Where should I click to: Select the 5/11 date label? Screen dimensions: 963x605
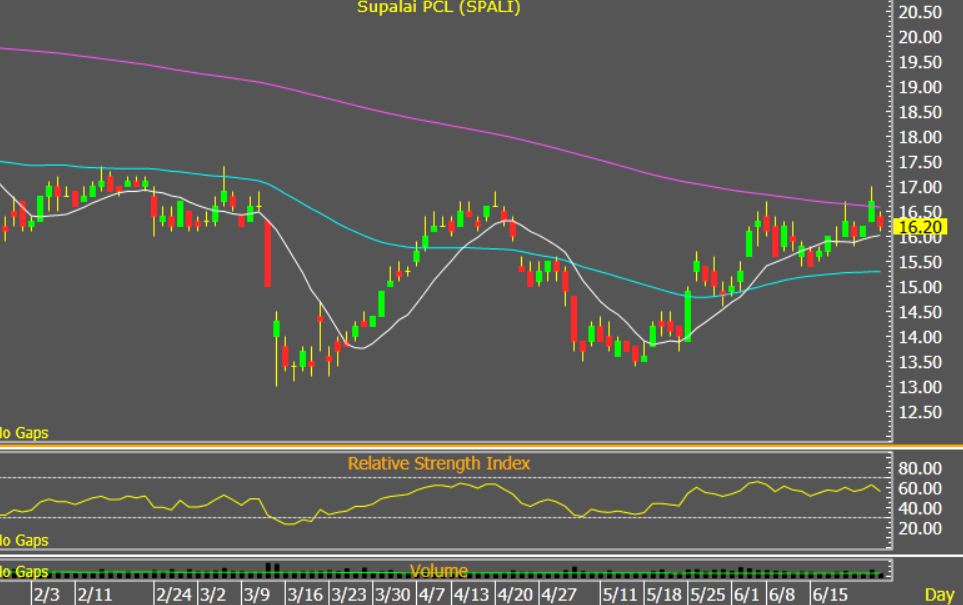point(620,595)
